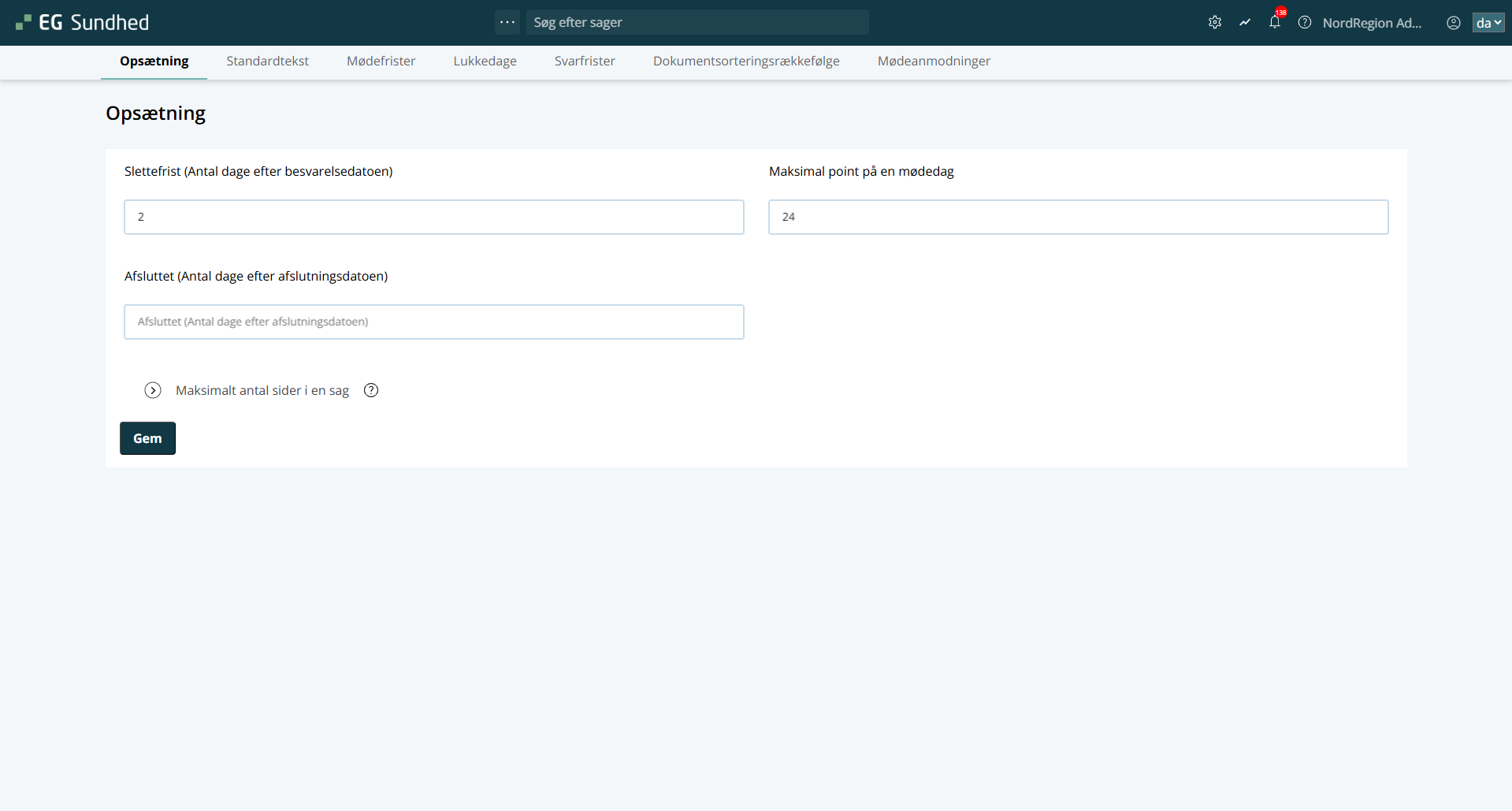Switch to the Dokumentsorteringsrækkefølge tab

[746, 61]
